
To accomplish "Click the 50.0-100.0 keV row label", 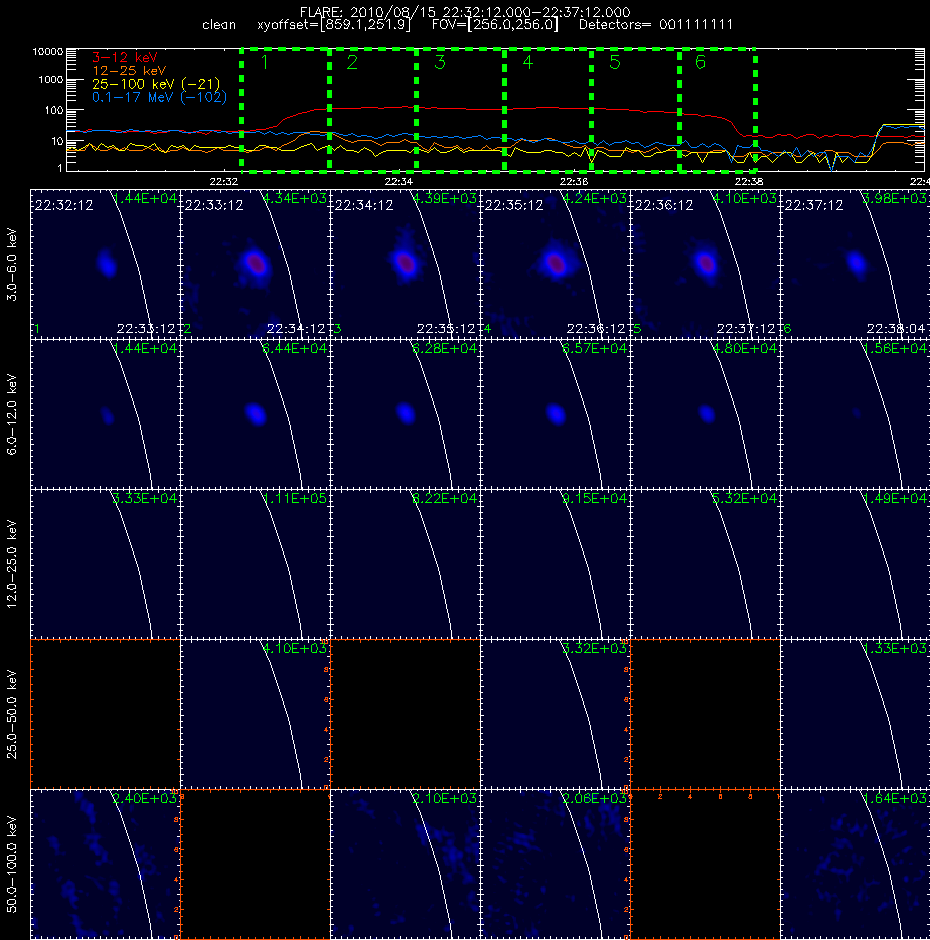I will point(12,864).
